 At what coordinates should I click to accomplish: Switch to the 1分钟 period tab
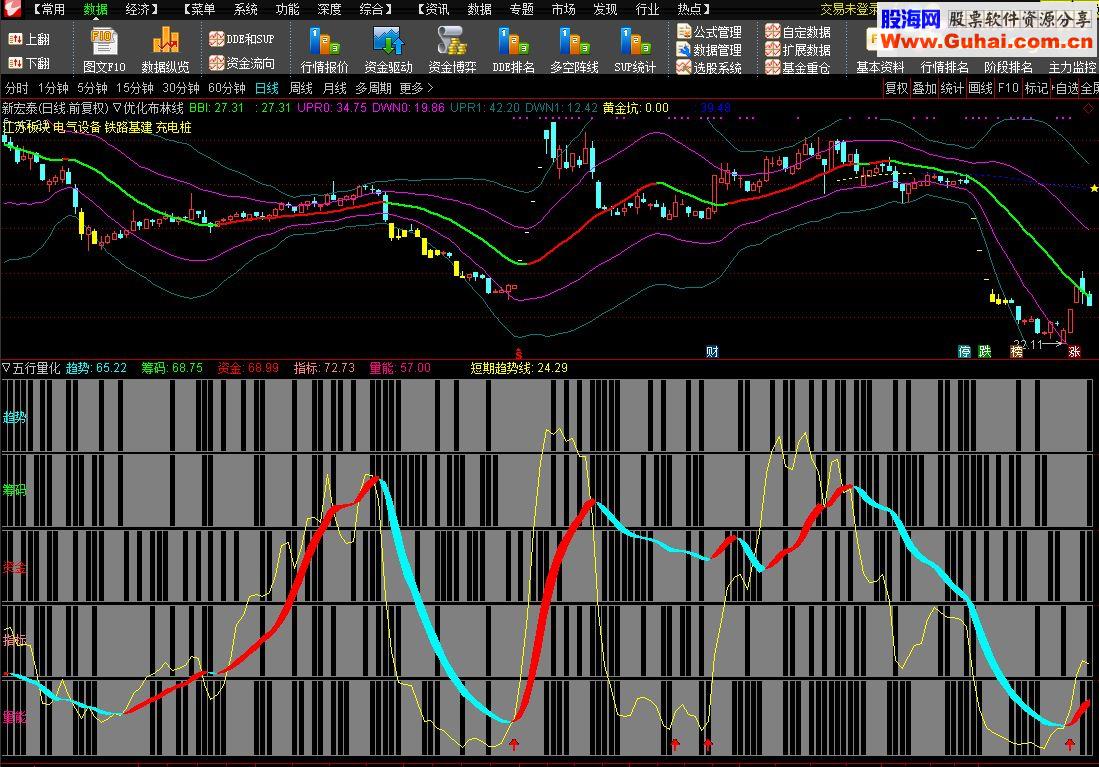(x=53, y=88)
